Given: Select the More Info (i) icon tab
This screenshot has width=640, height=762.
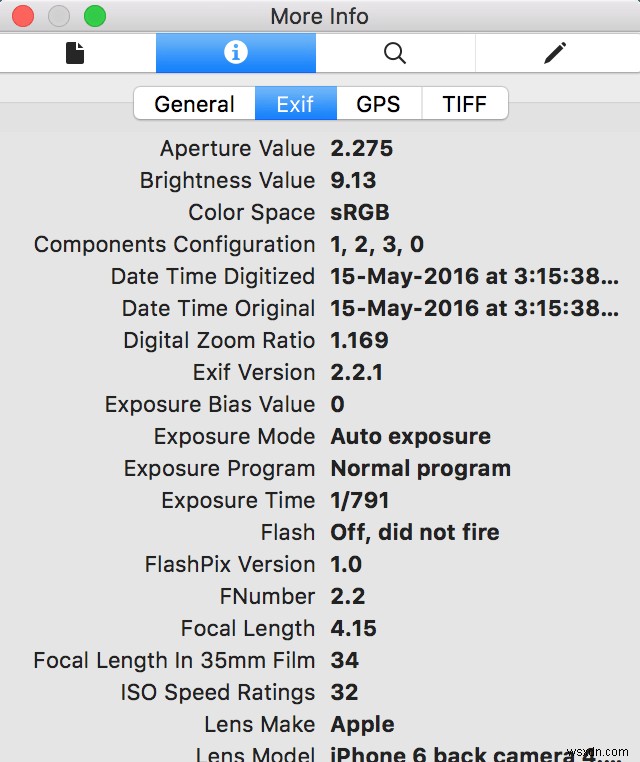Looking at the screenshot, I should coord(236,53).
